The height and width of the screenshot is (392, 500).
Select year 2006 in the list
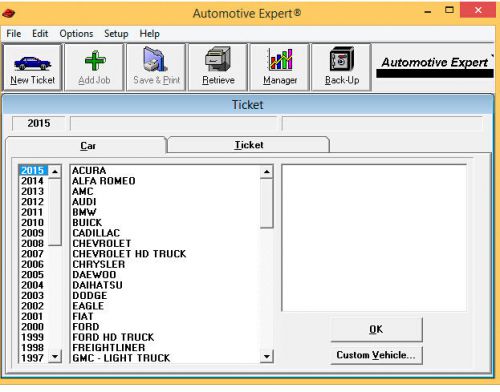(x=33, y=264)
